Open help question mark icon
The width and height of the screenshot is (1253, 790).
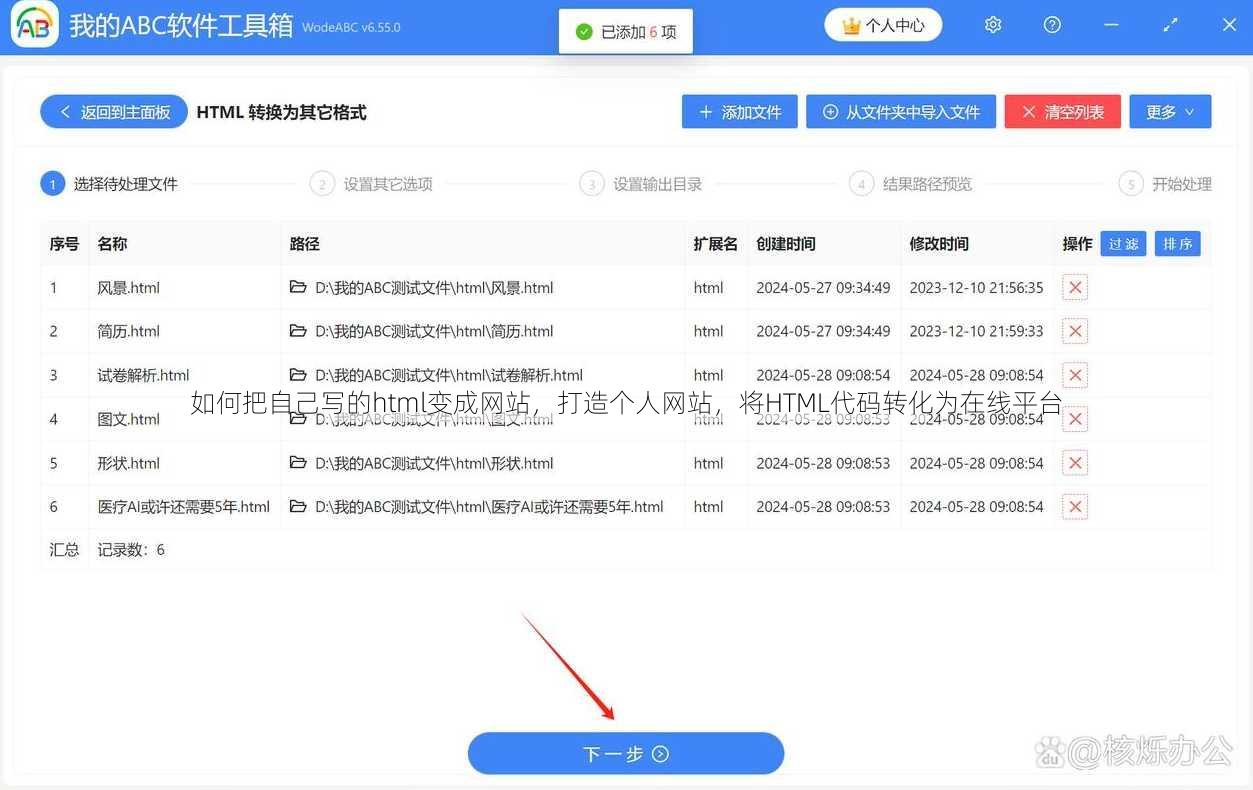point(1052,25)
